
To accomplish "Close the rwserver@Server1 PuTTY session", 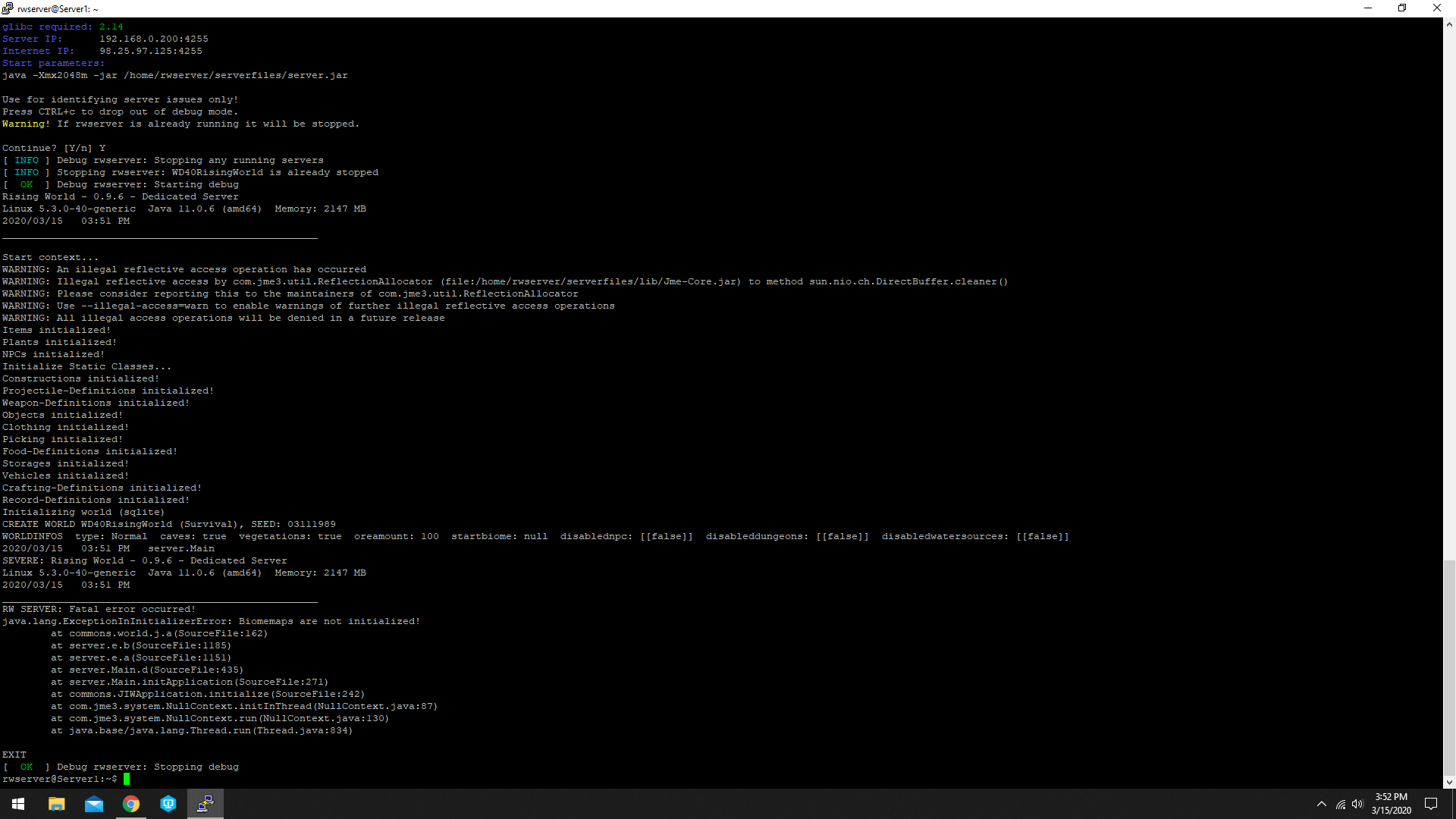I will click(1436, 8).
